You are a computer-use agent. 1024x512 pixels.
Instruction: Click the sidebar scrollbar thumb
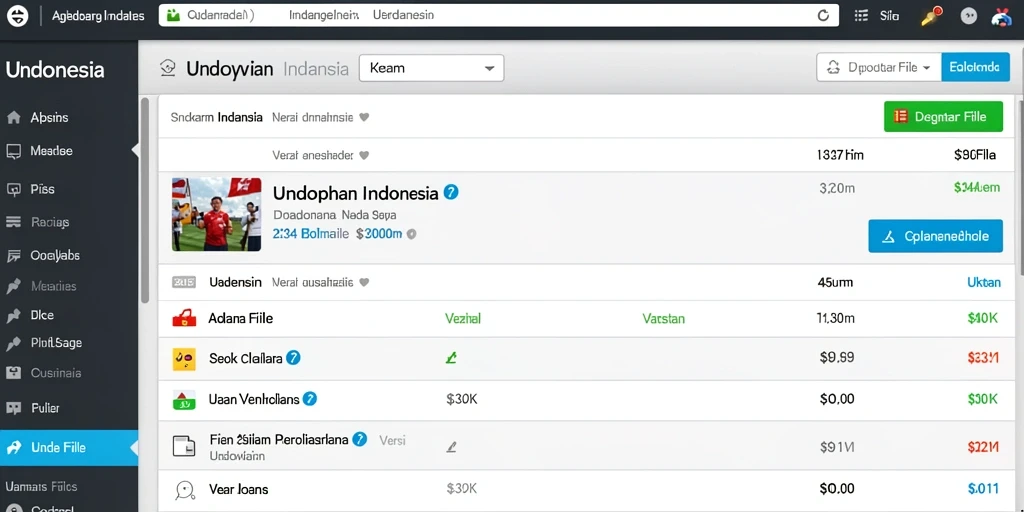145,201
